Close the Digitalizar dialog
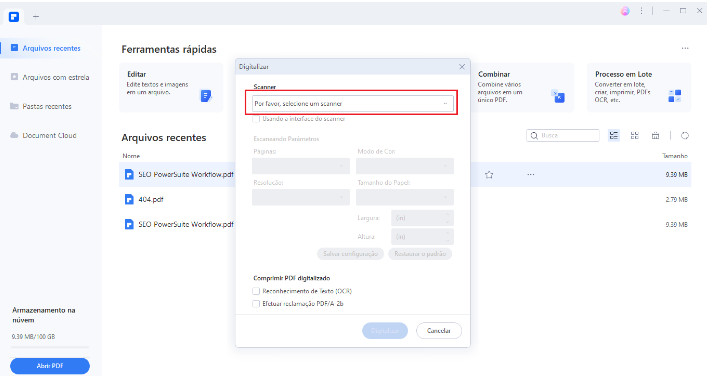 click(x=462, y=67)
